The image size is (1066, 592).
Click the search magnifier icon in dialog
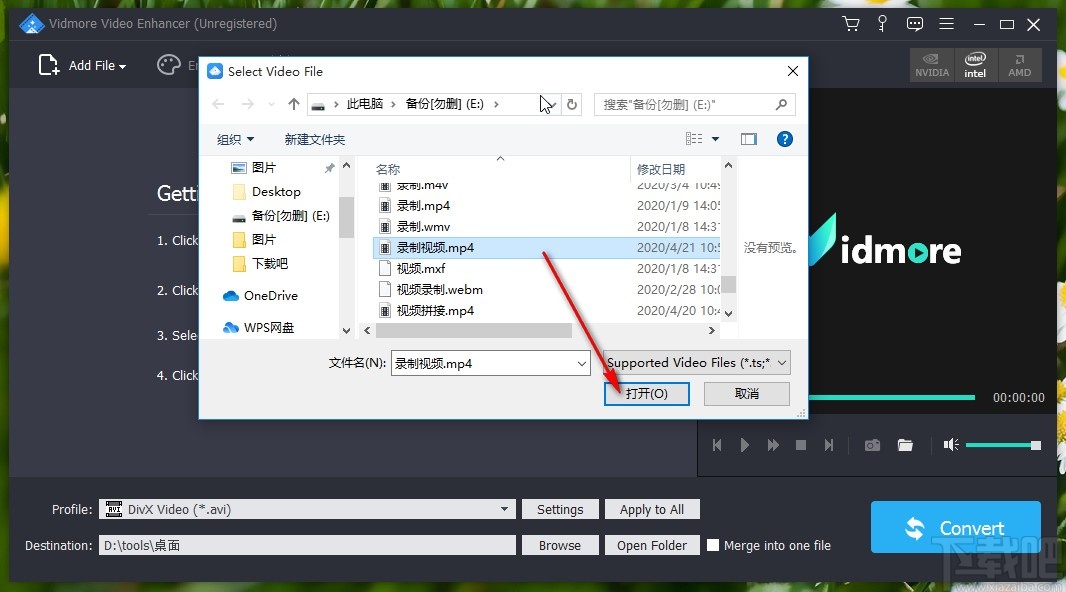(781, 104)
